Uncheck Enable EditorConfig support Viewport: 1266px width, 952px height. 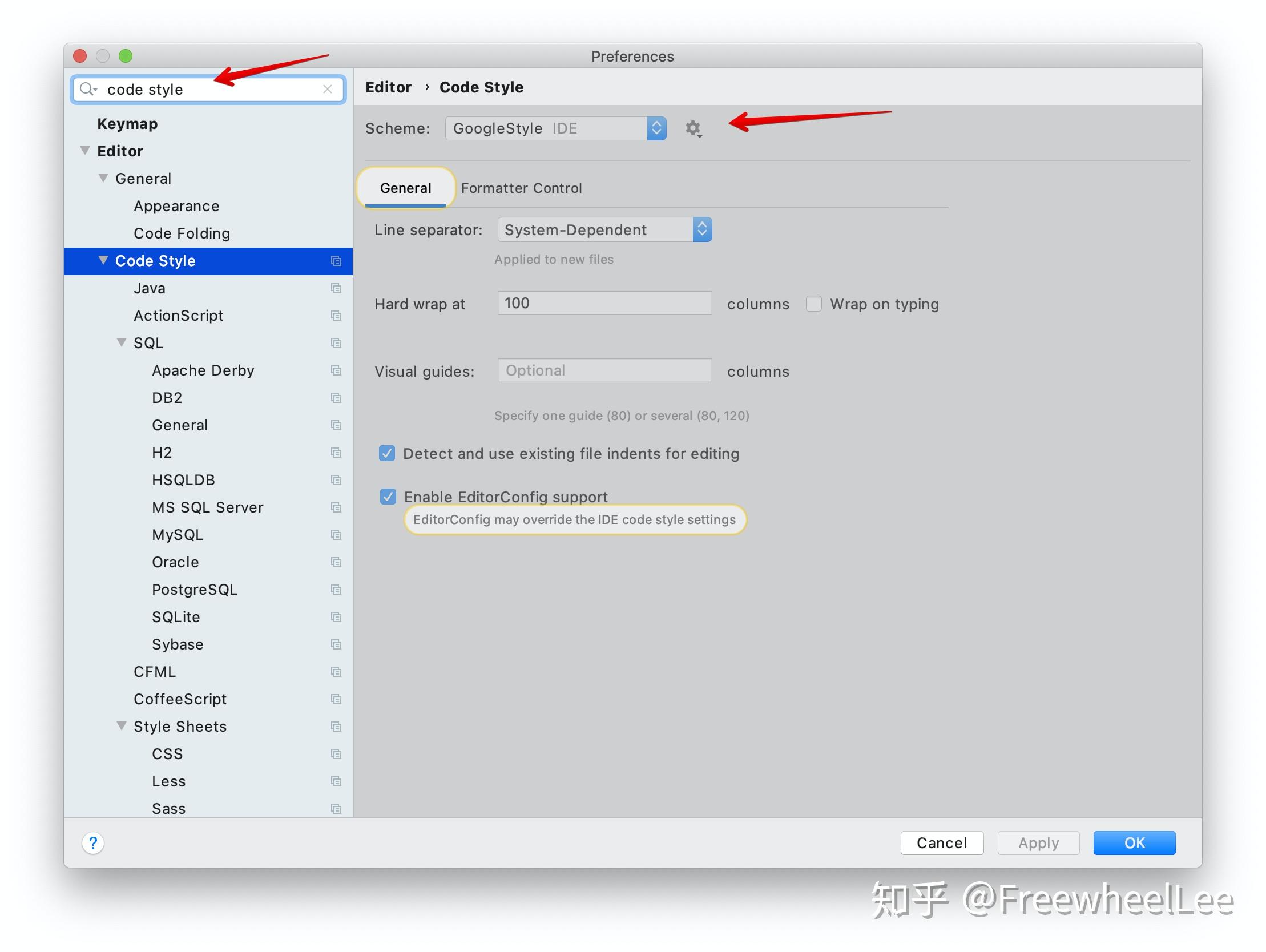coord(388,497)
